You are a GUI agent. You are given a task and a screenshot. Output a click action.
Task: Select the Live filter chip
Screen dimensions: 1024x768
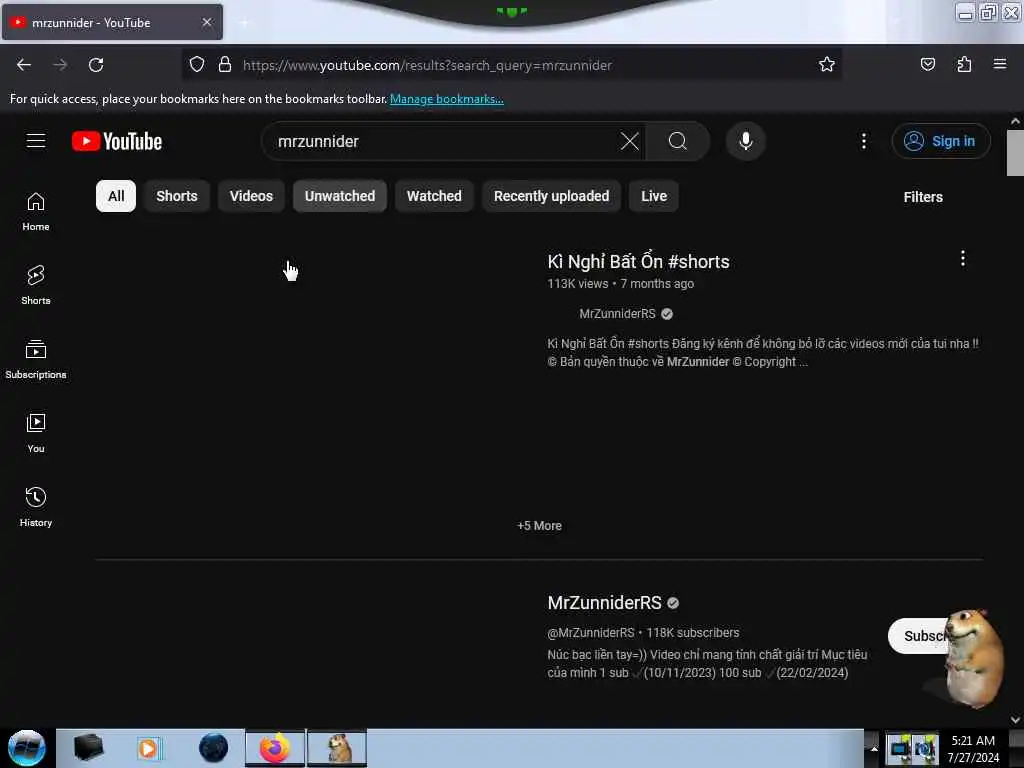[654, 196]
